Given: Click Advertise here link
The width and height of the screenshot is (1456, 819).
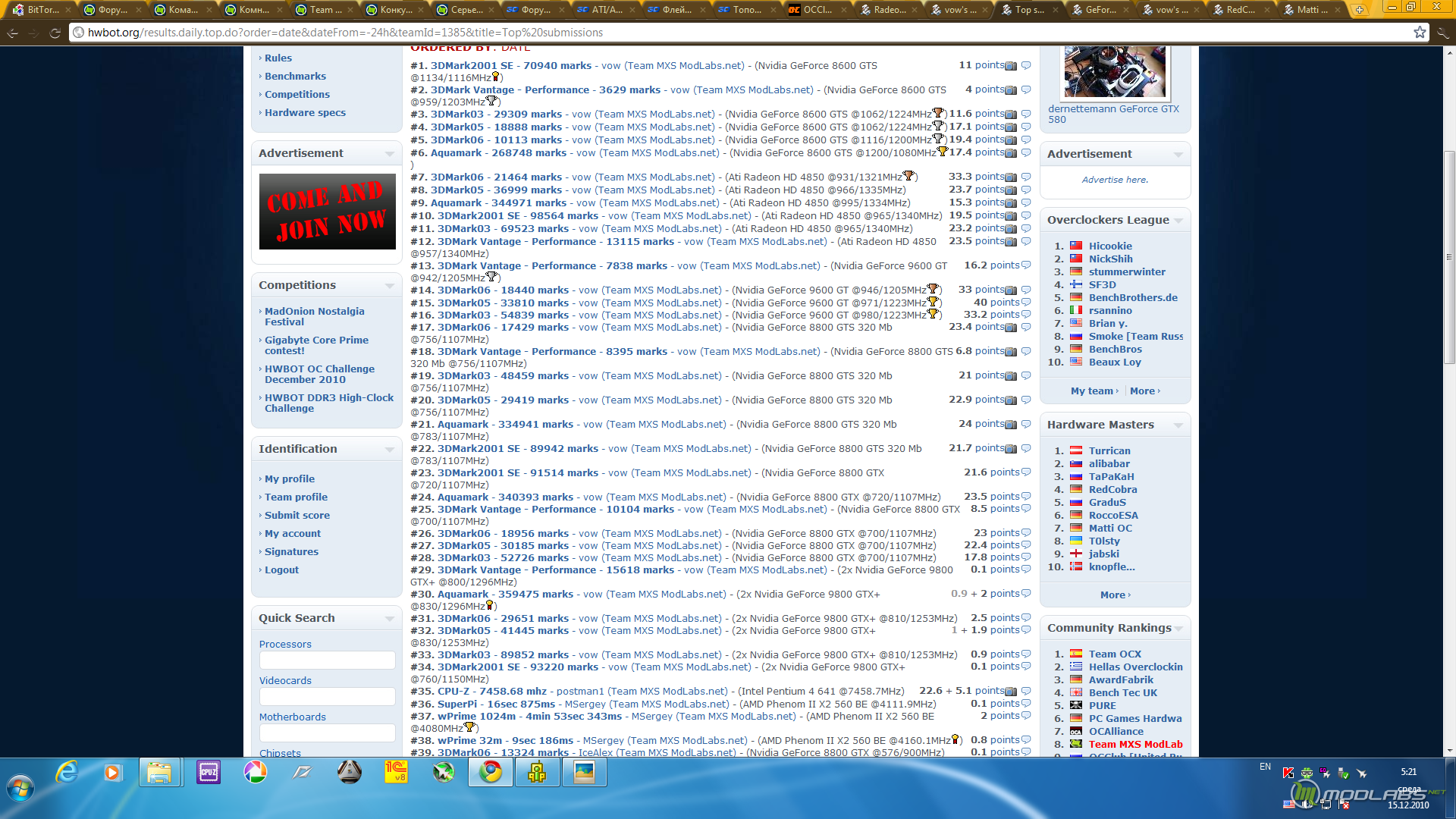Looking at the screenshot, I should [x=1115, y=180].
